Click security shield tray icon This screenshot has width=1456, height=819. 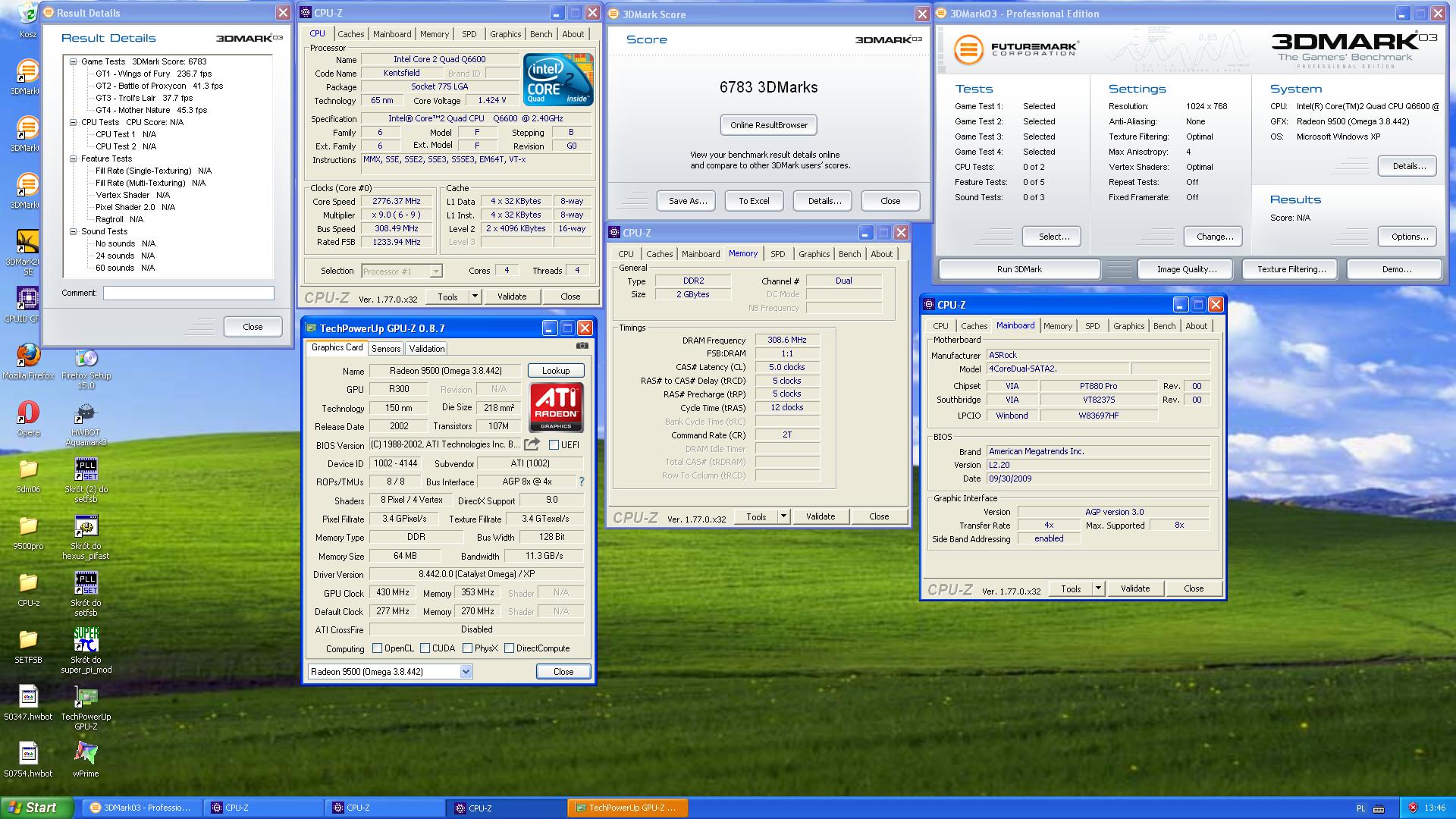pyautogui.click(x=1413, y=808)
